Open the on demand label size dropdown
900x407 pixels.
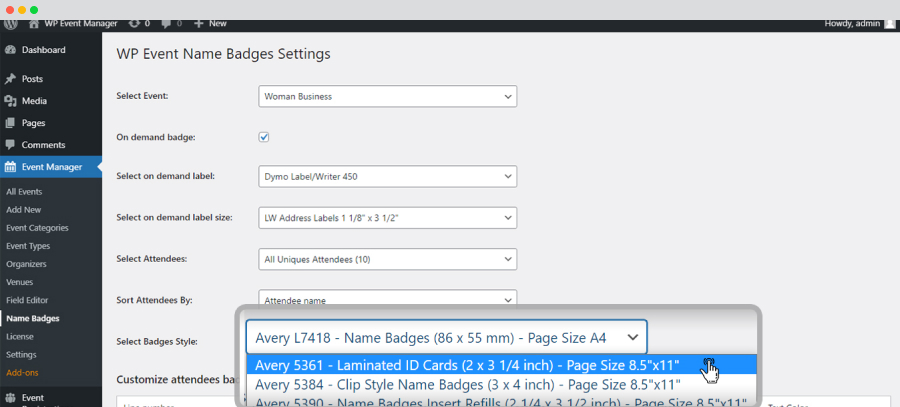click(387, 218)
